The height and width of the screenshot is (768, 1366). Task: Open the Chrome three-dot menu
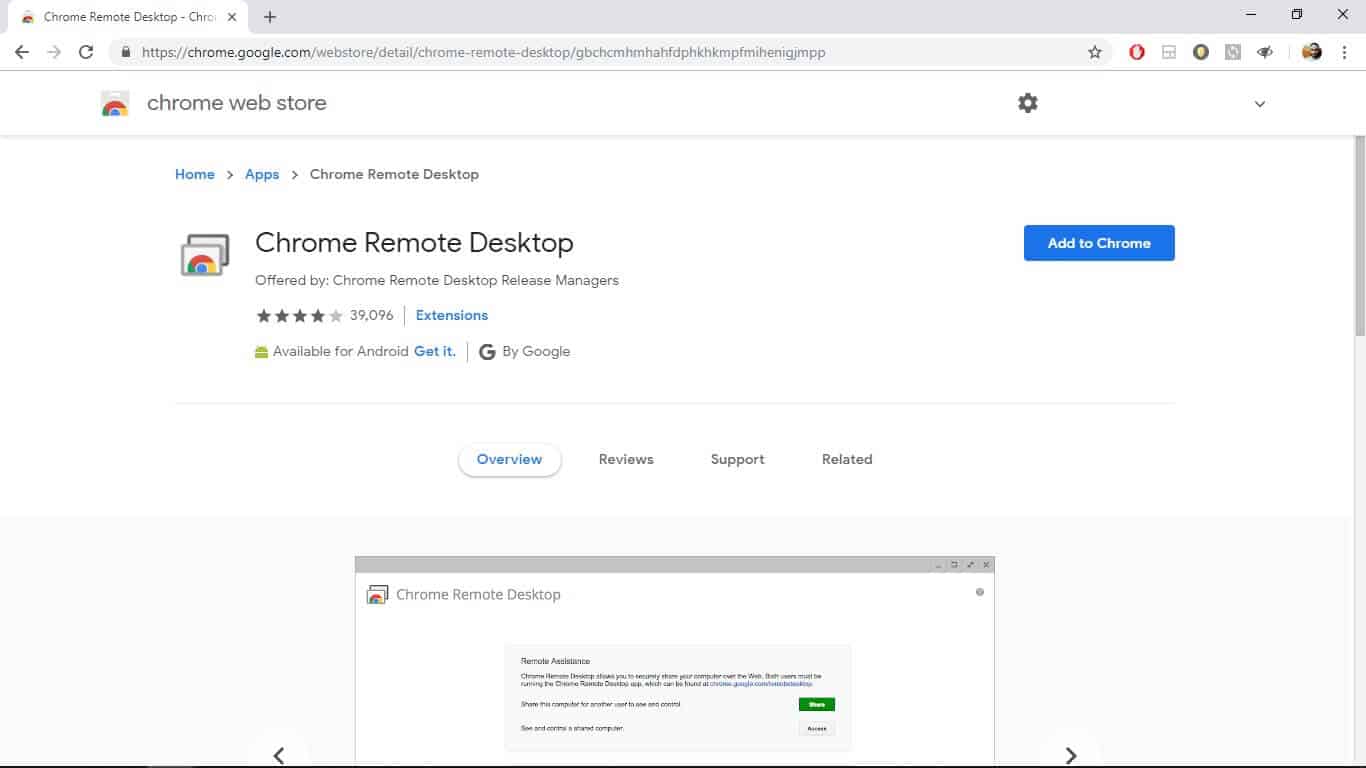pos(1344,52)
